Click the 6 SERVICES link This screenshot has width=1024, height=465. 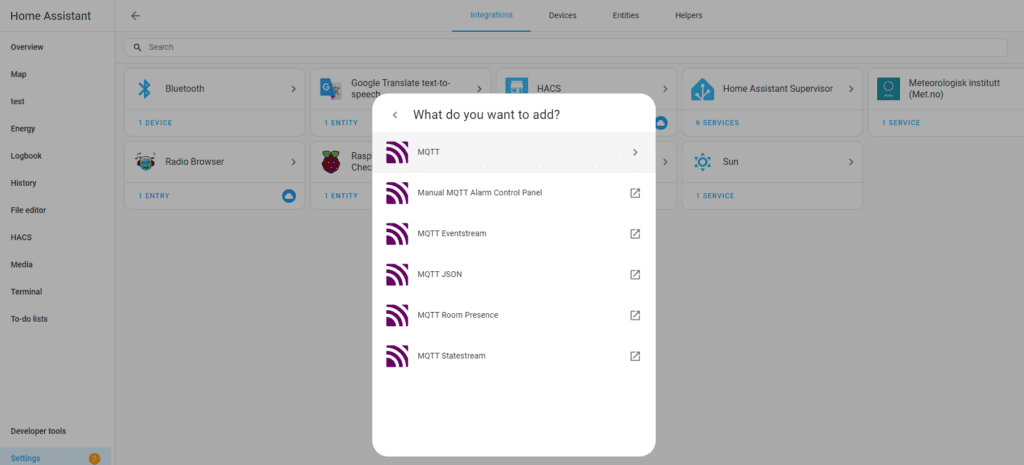click(x=717, y=123)
